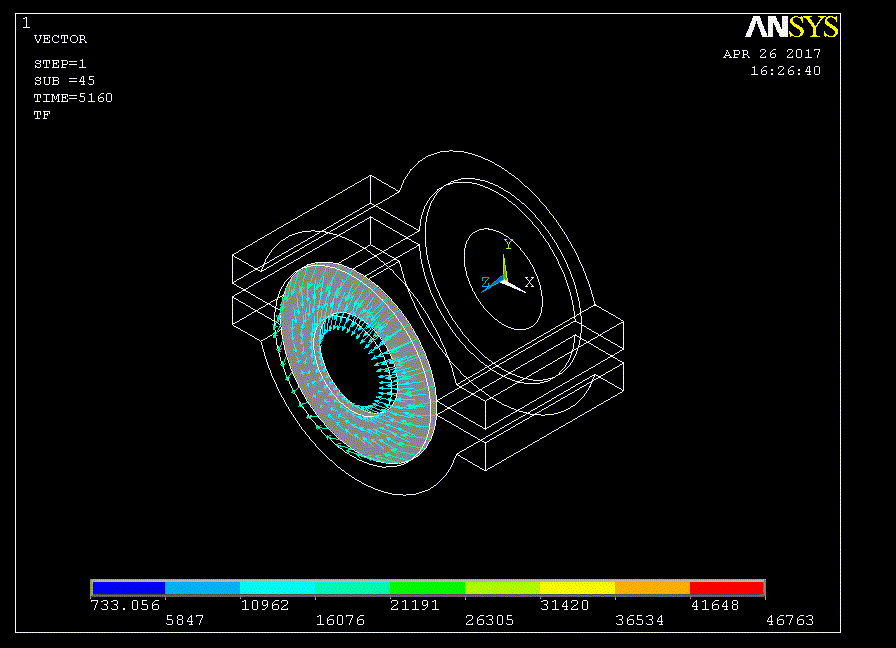
Task: Click the cyan legend band
Action: tap(277, 587)
